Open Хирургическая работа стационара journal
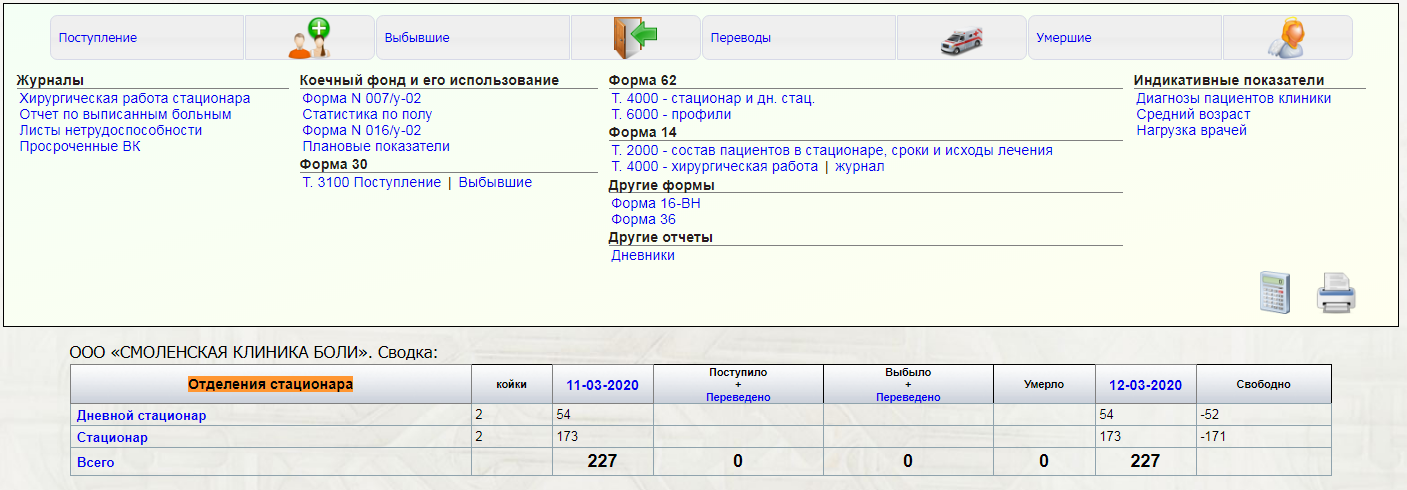 (x=135, y=98)
